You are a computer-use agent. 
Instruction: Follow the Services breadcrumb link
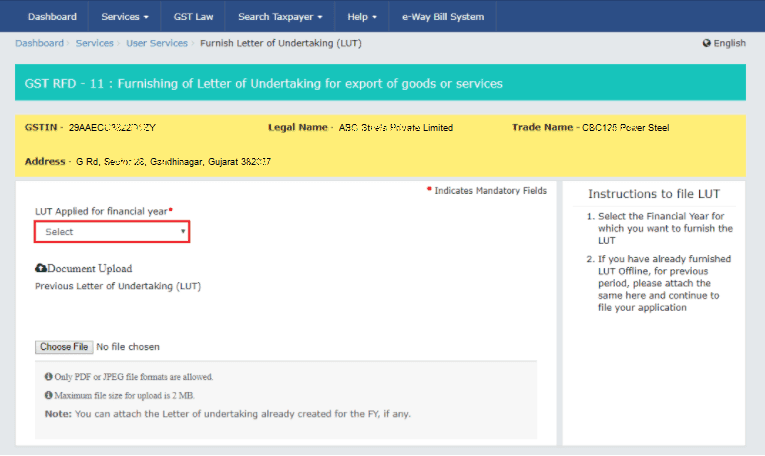[95, 43]
